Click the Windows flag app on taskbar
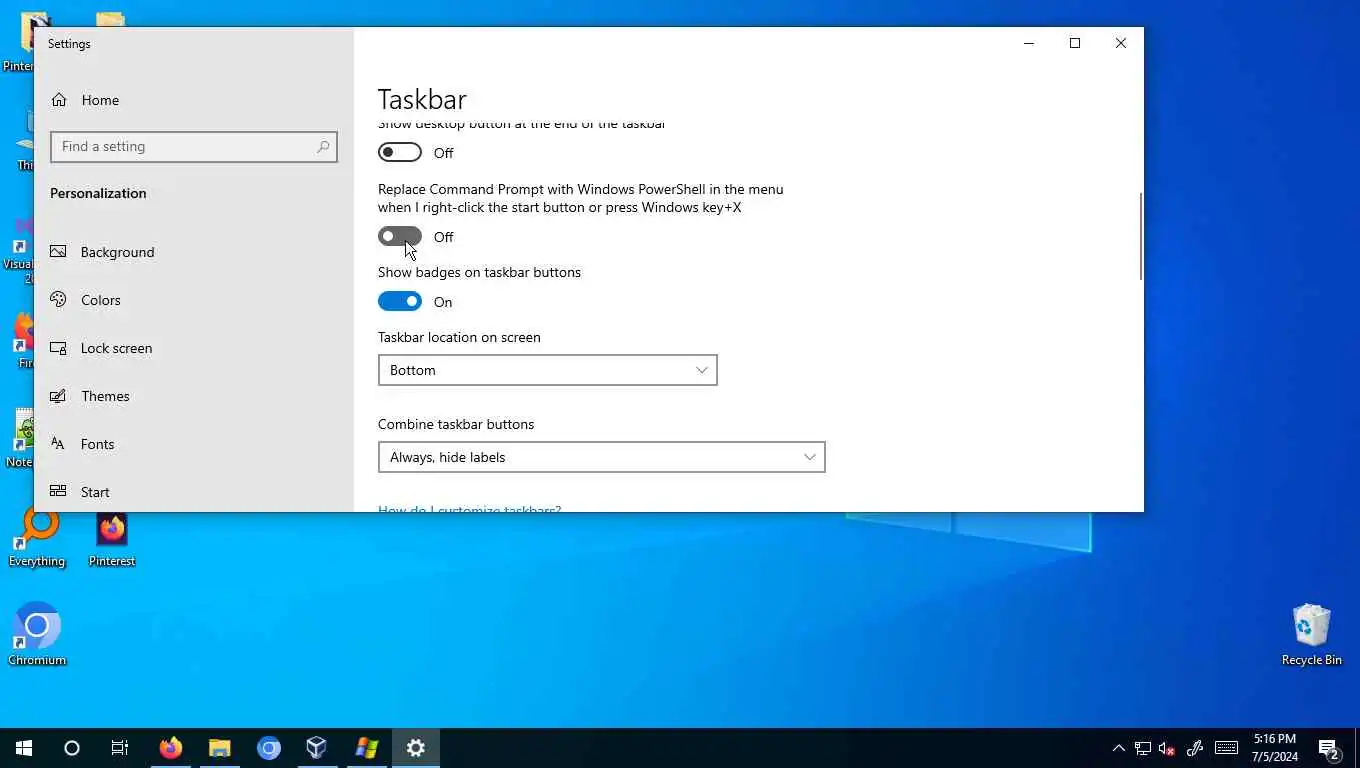The image size is (1360, 768). 367,748
